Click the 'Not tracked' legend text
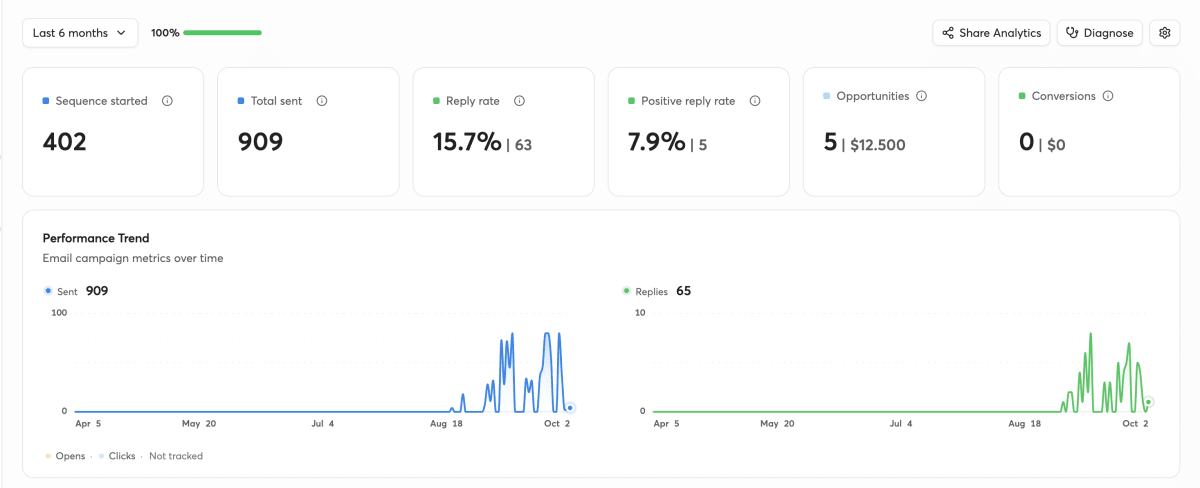Screen dimensions: 1200x488 point(176,456)
